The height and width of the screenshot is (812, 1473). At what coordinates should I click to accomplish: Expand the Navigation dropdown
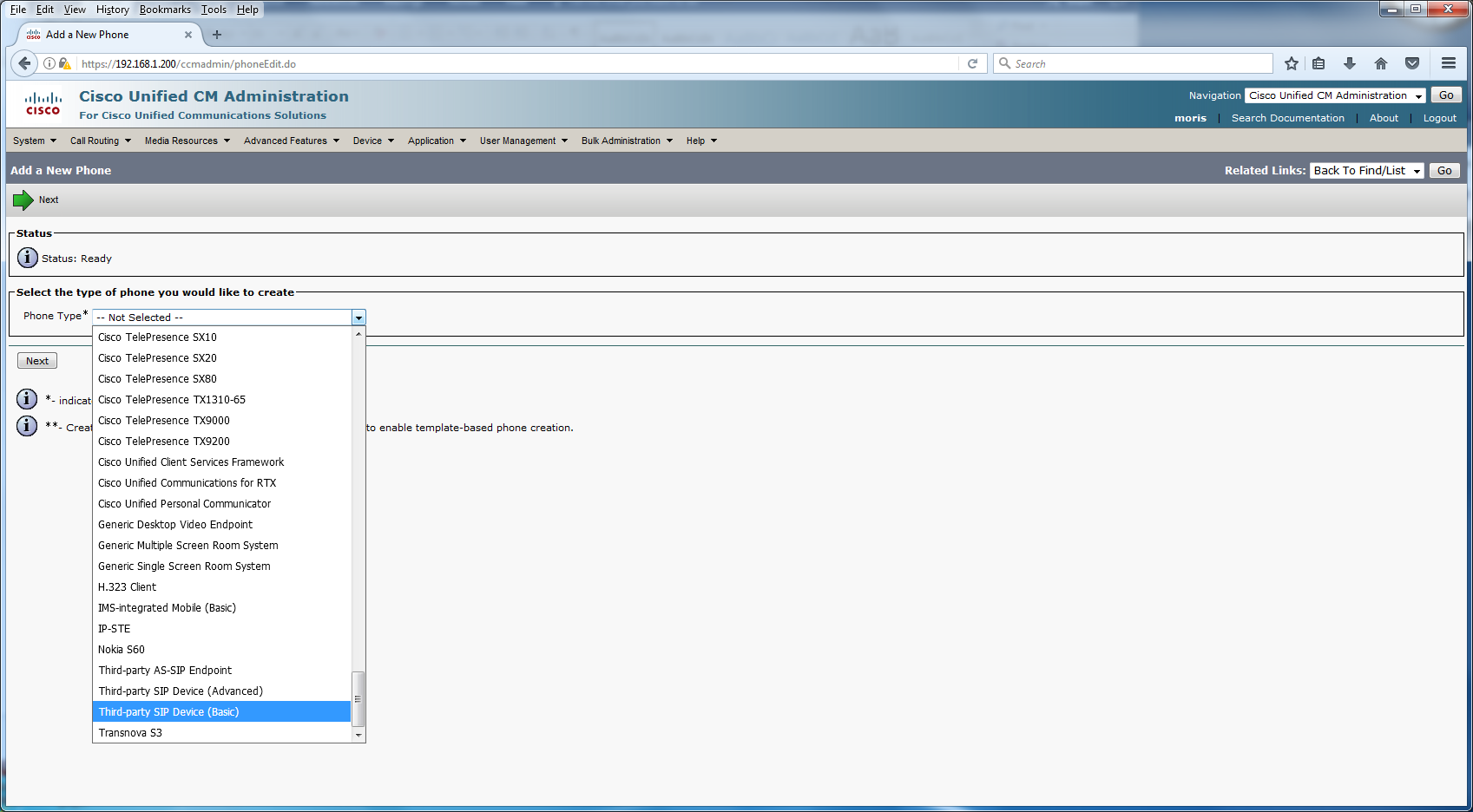click(x=1335, y=95)
